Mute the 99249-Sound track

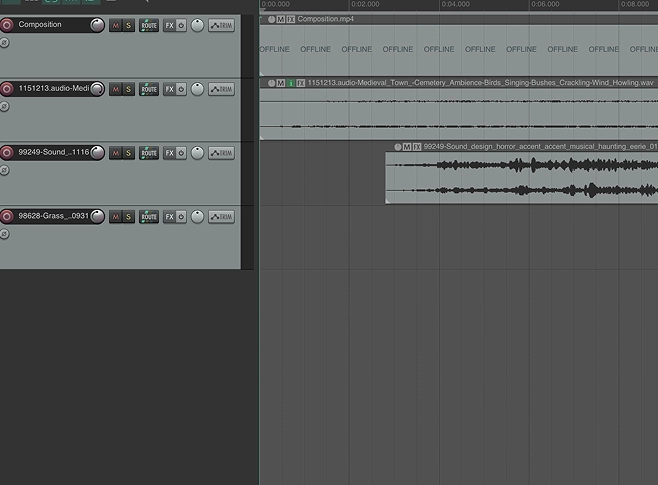click(x=115, y=153)
